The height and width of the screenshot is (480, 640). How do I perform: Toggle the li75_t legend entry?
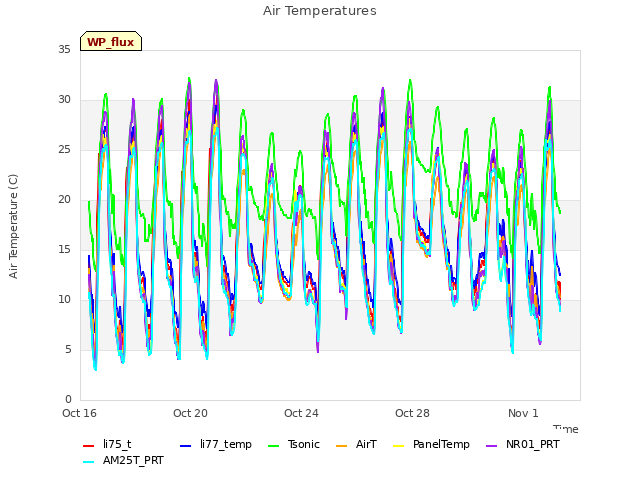(107, 444)
